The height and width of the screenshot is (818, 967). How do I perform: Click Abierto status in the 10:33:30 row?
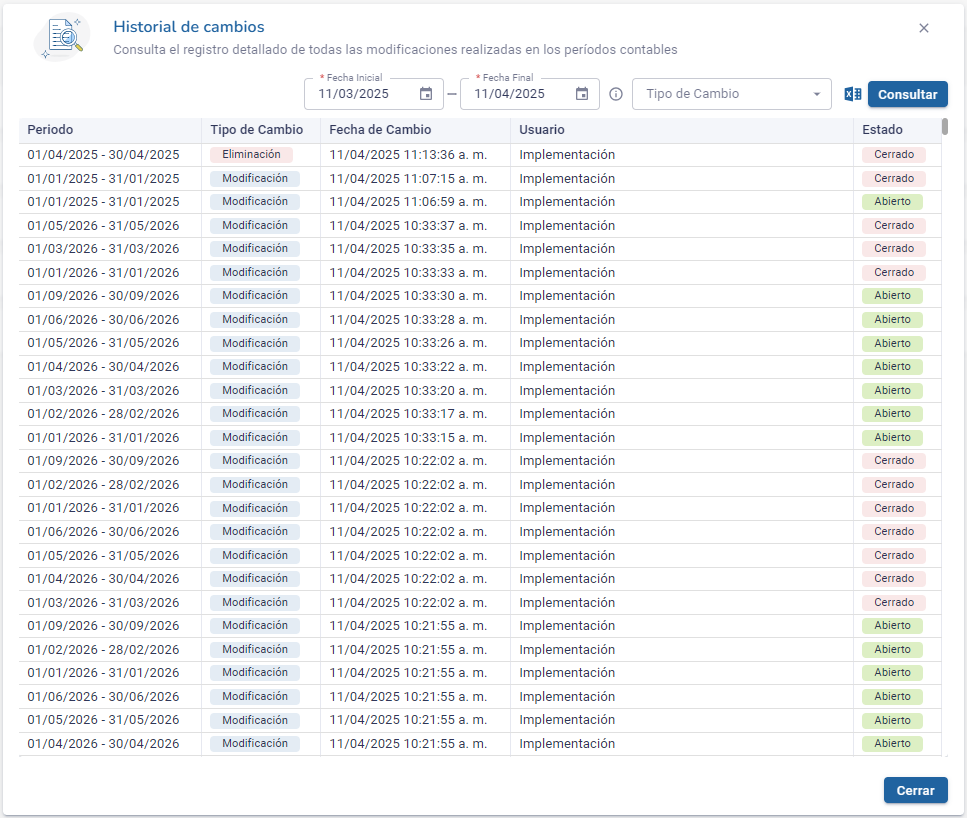pyautogui.click(x=892, y=295)
